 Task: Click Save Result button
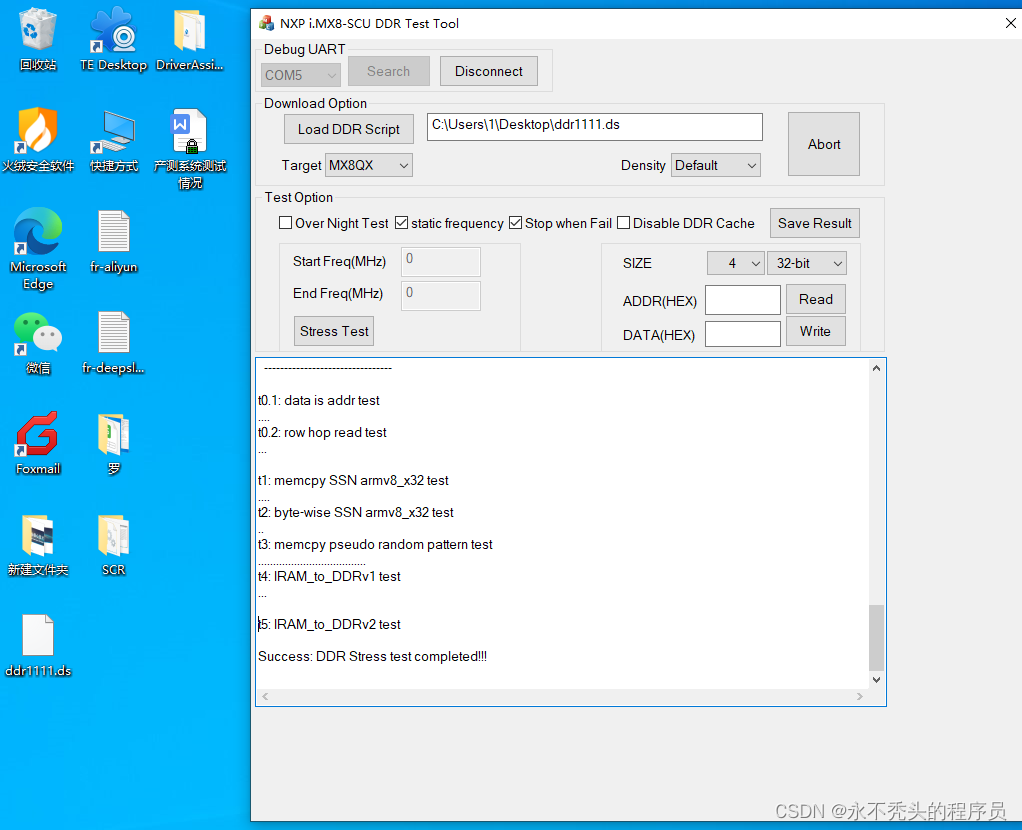[x=815, y=223]
